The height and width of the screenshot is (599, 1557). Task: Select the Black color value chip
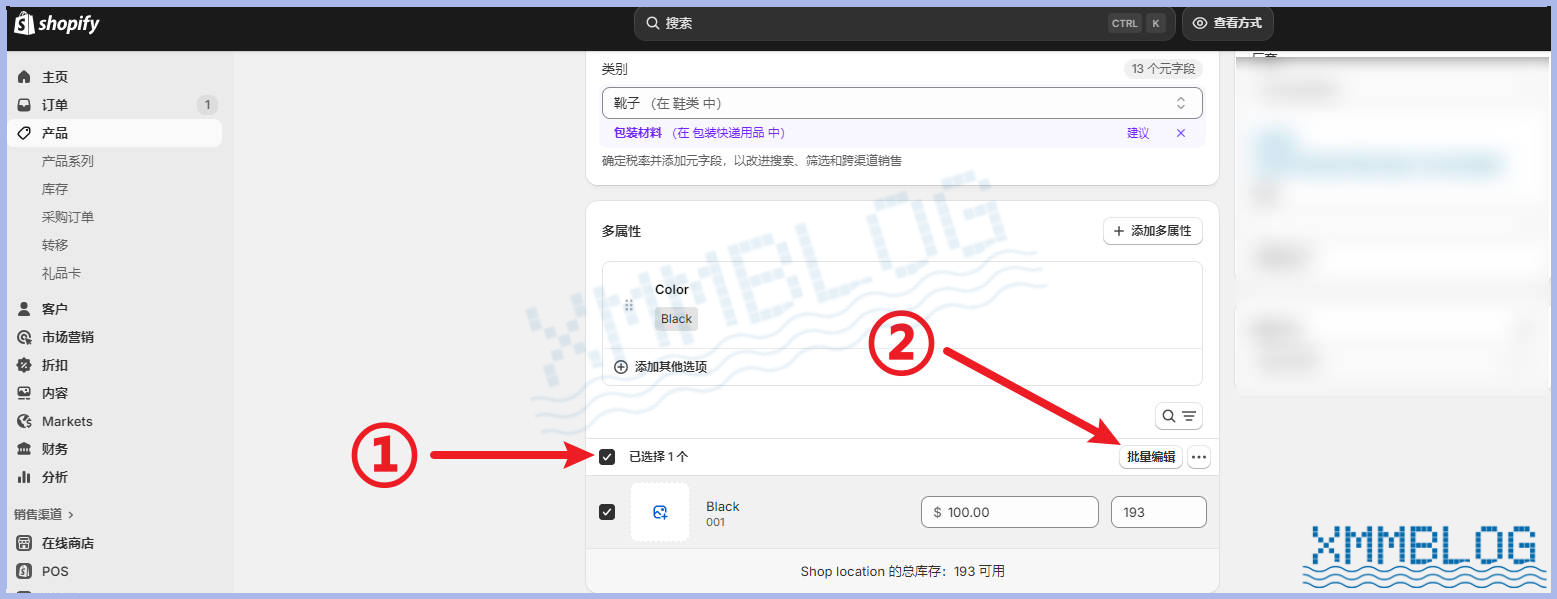[676, 318]
